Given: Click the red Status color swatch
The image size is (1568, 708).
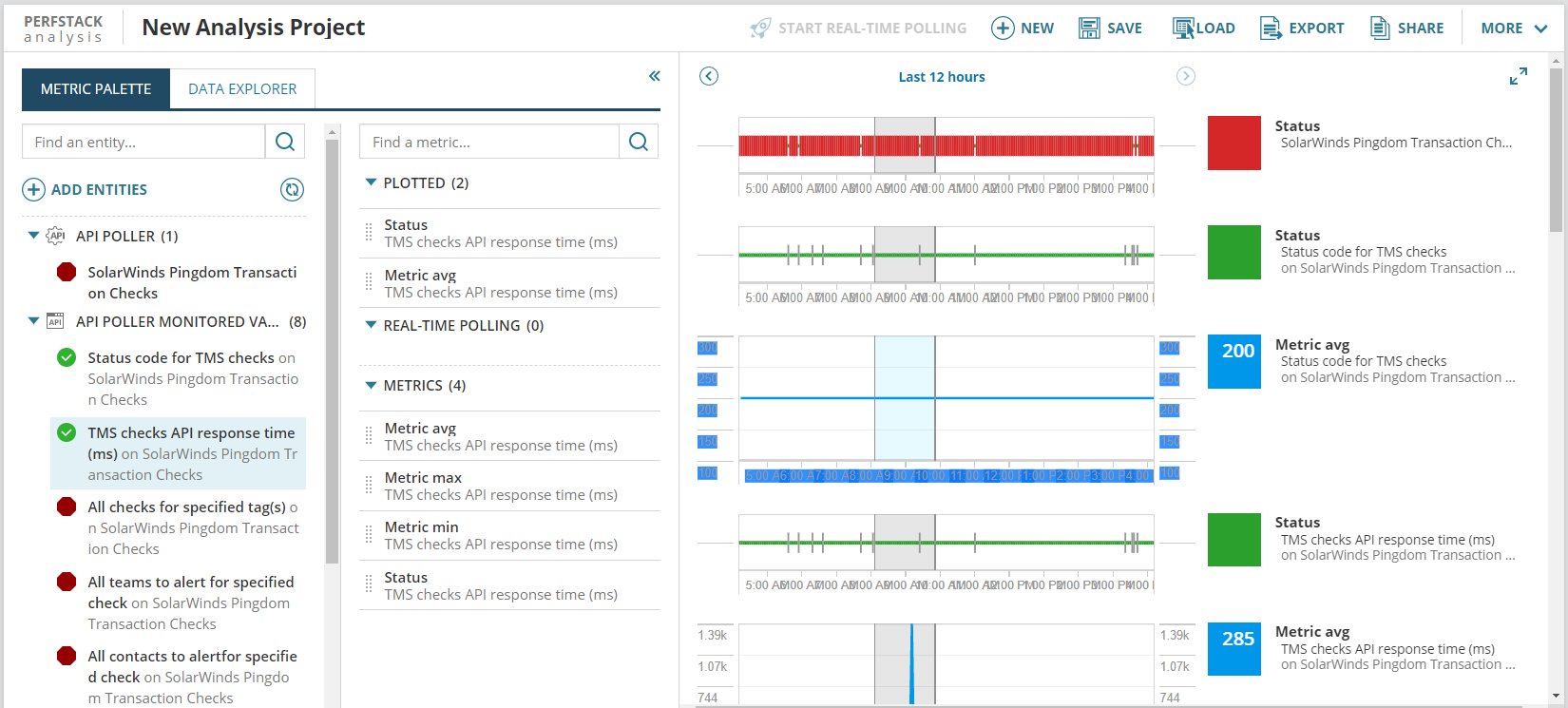Looking at the screenshot, I should 1233,144.
